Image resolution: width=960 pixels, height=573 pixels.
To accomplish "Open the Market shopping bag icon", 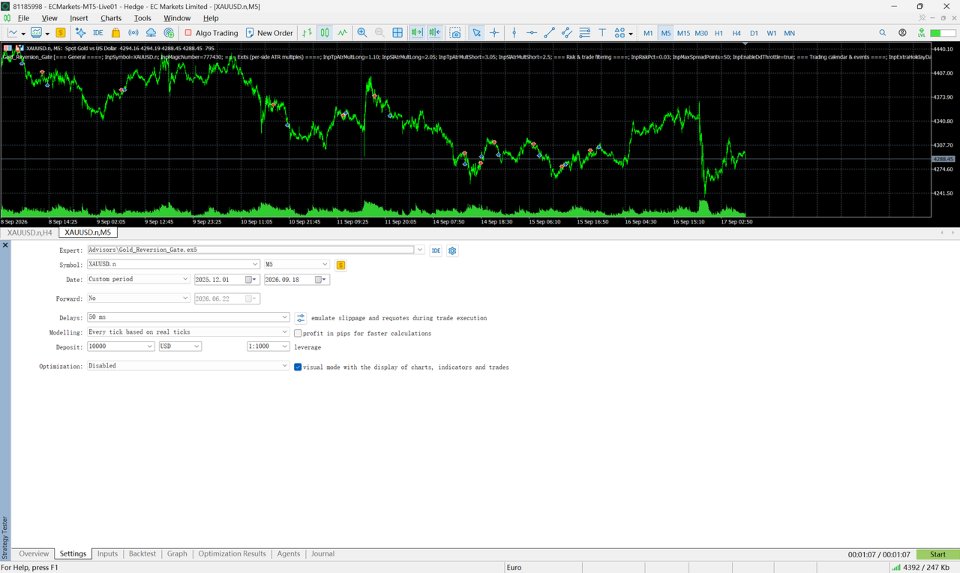I will pos(115,33).
